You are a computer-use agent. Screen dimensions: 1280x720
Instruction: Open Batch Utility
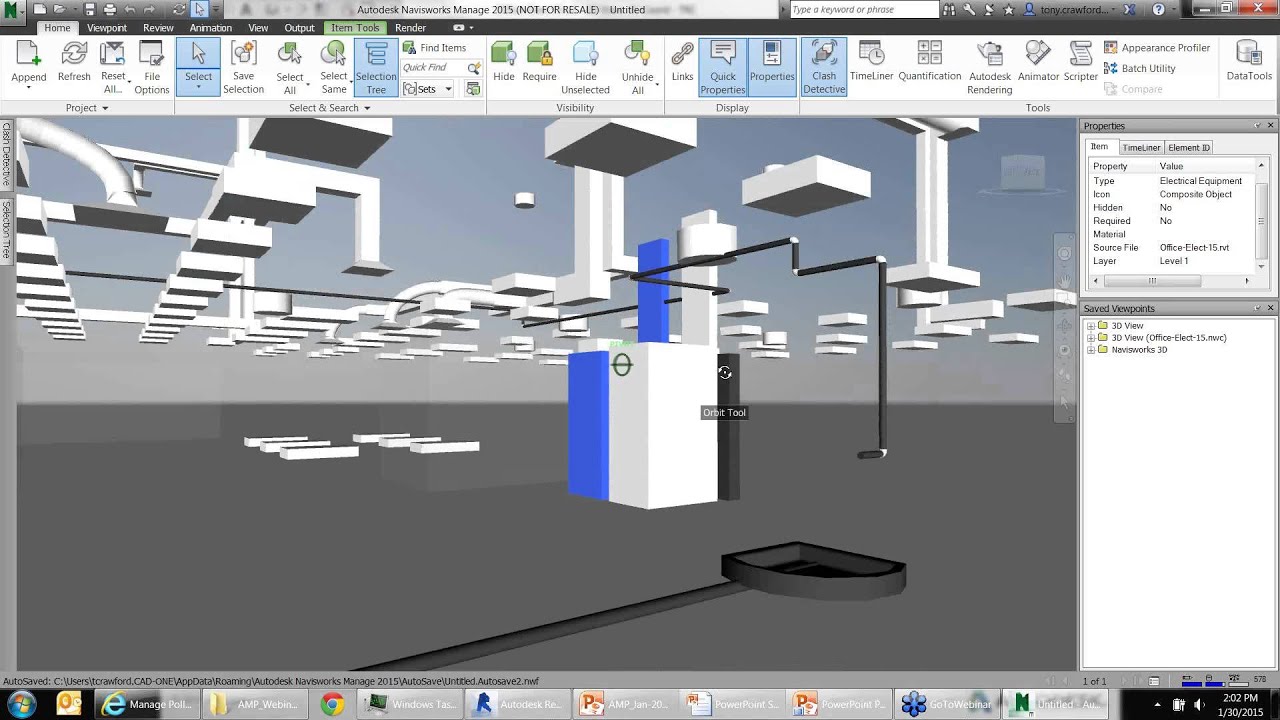pos(1140,68)
